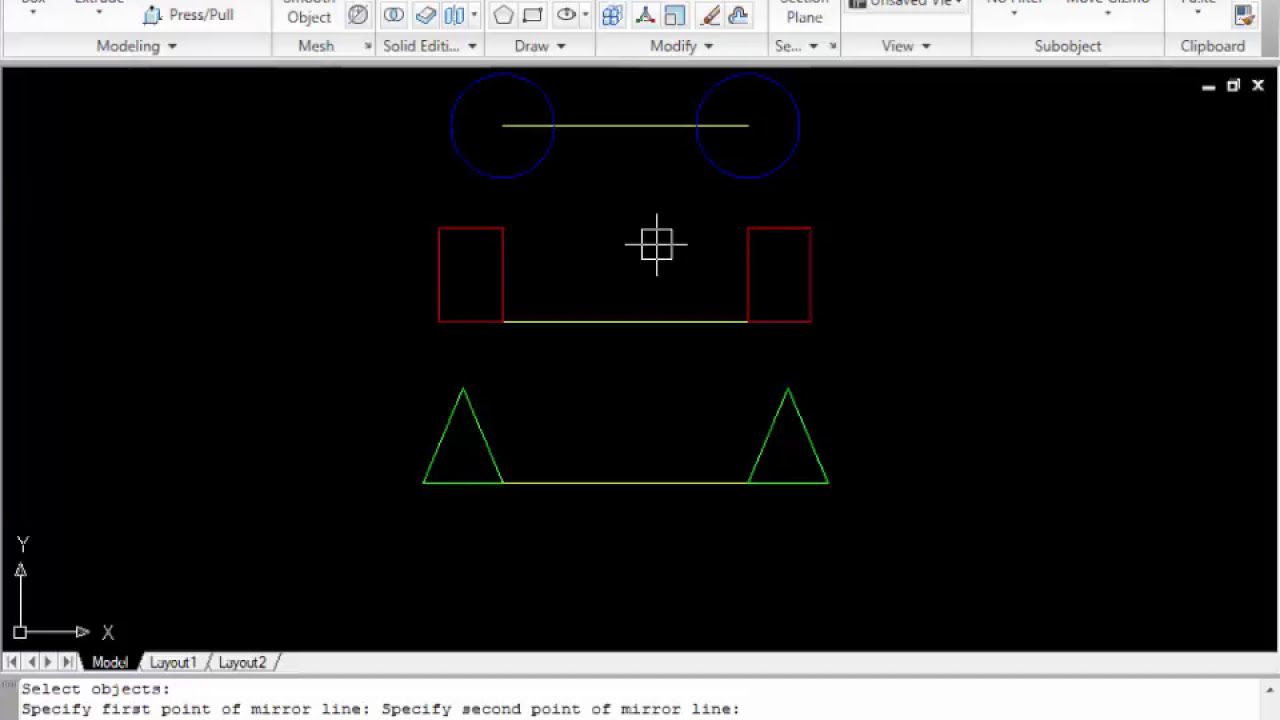Click the Press/Pull tool
This screenshot has width=1280, height=720.
(188, 15)
